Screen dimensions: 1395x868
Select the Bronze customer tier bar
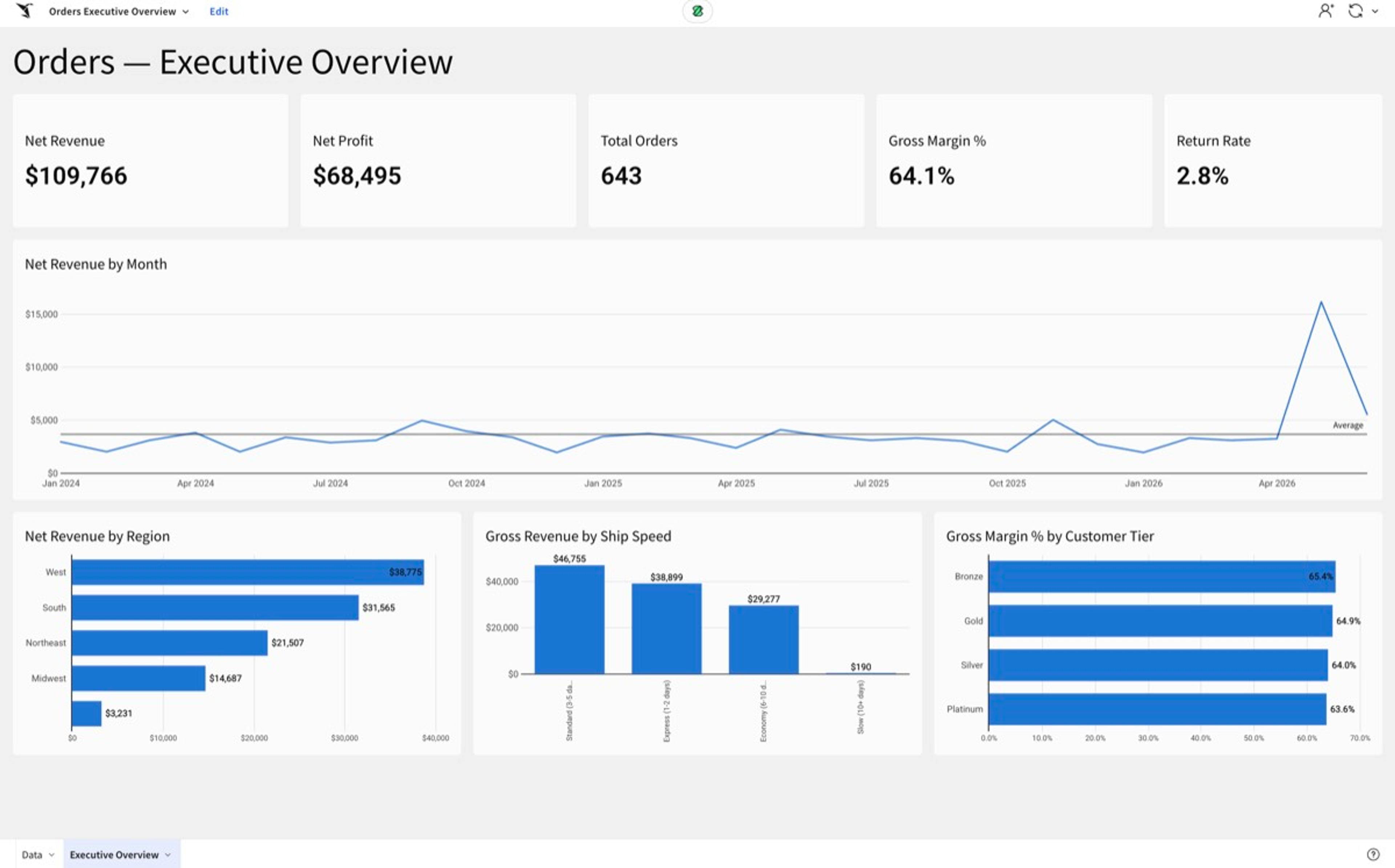pyautogui.click(x=1162, y=576)
